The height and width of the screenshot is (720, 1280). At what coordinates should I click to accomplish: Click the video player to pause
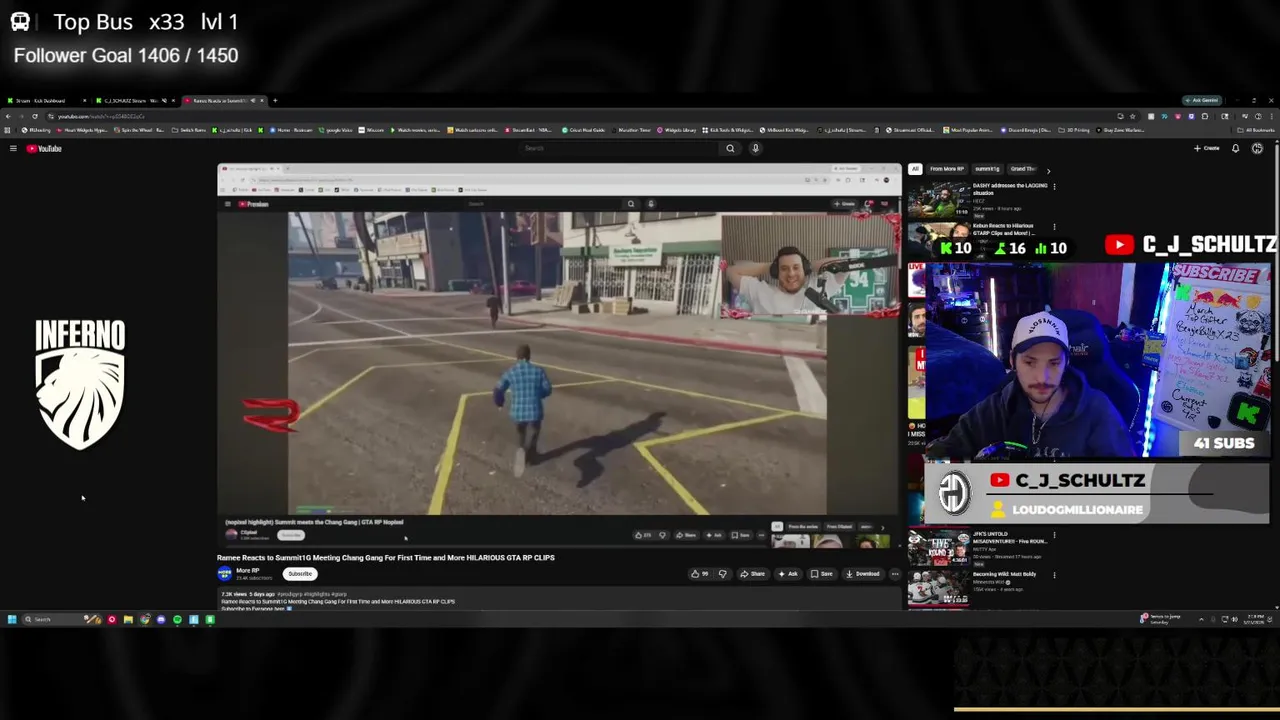coord(559,355)
